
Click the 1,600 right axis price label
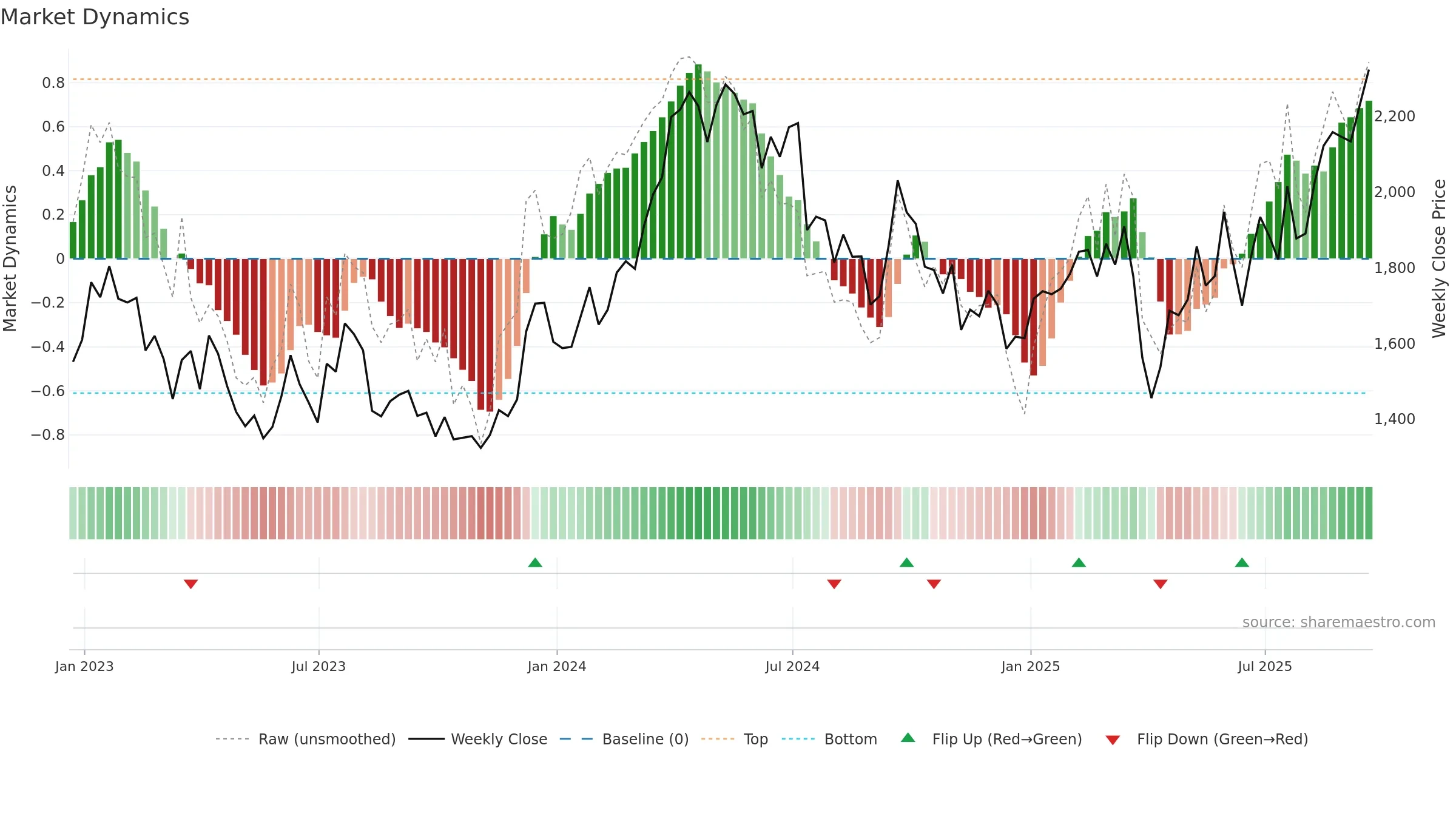coord(1395,343)
